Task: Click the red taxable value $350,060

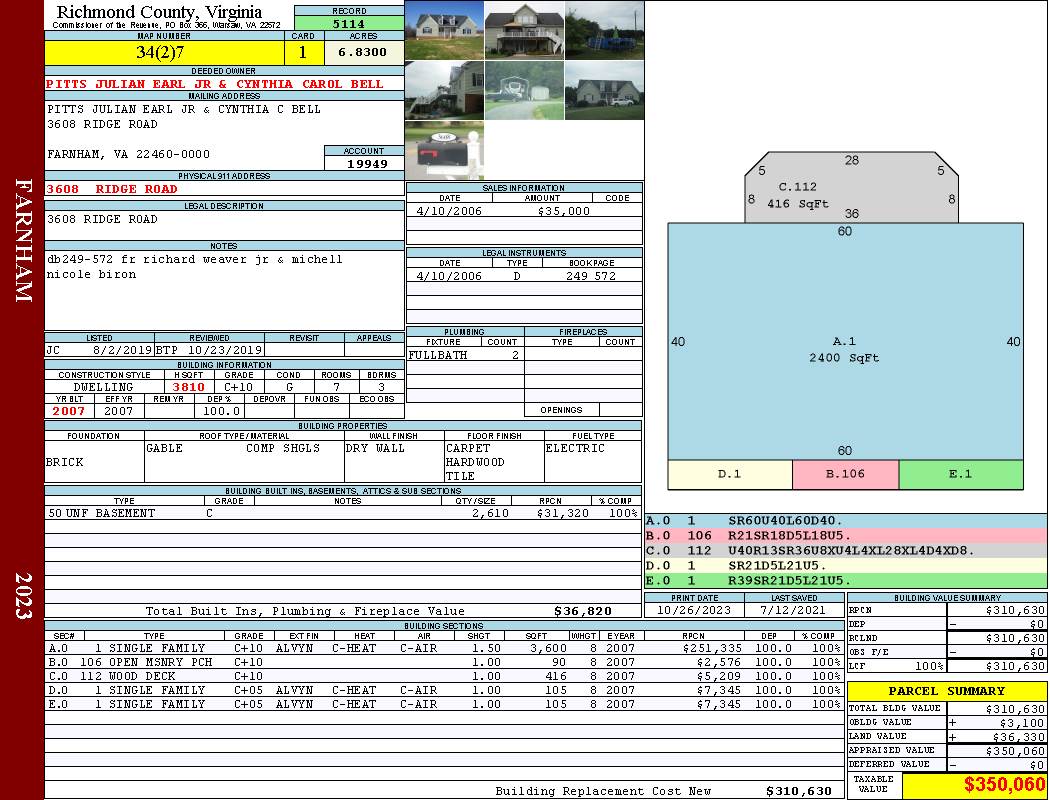Action: point(974,786)
